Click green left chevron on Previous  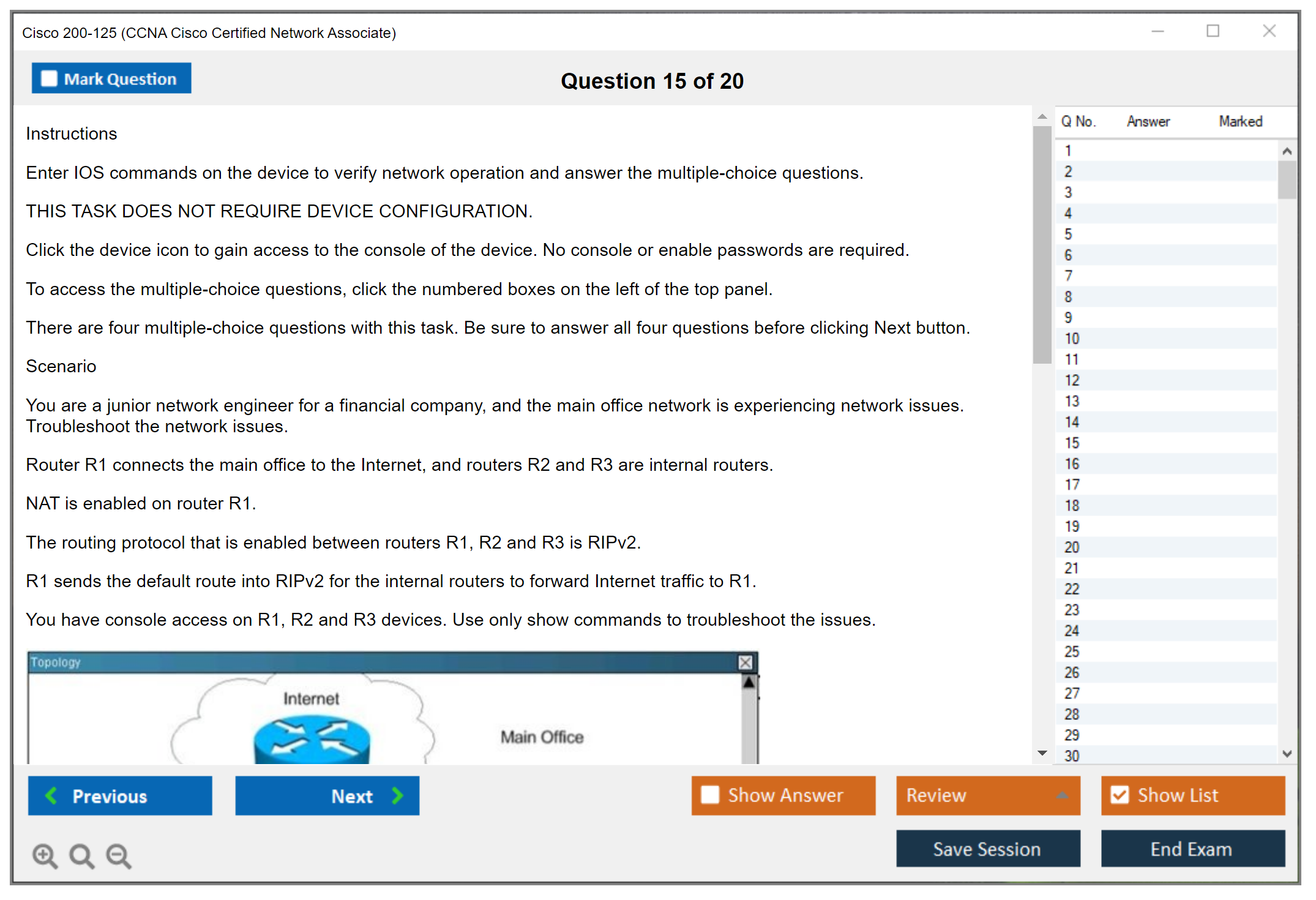point(51,795)
